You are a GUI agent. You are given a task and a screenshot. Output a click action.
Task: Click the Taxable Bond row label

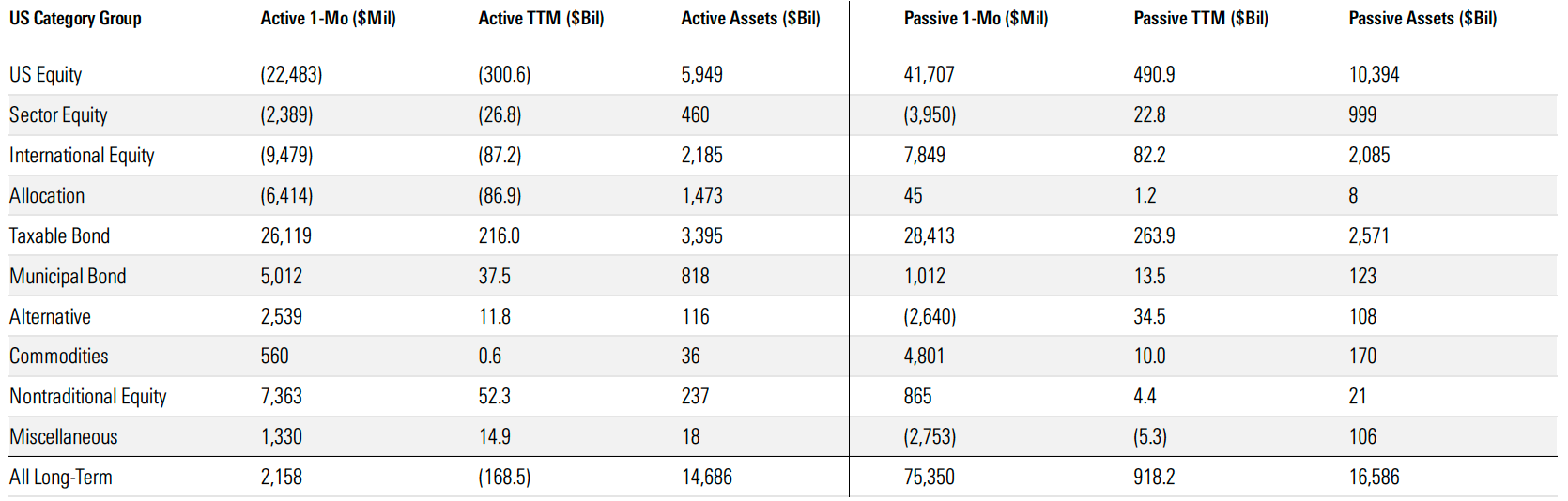[59, 236]
